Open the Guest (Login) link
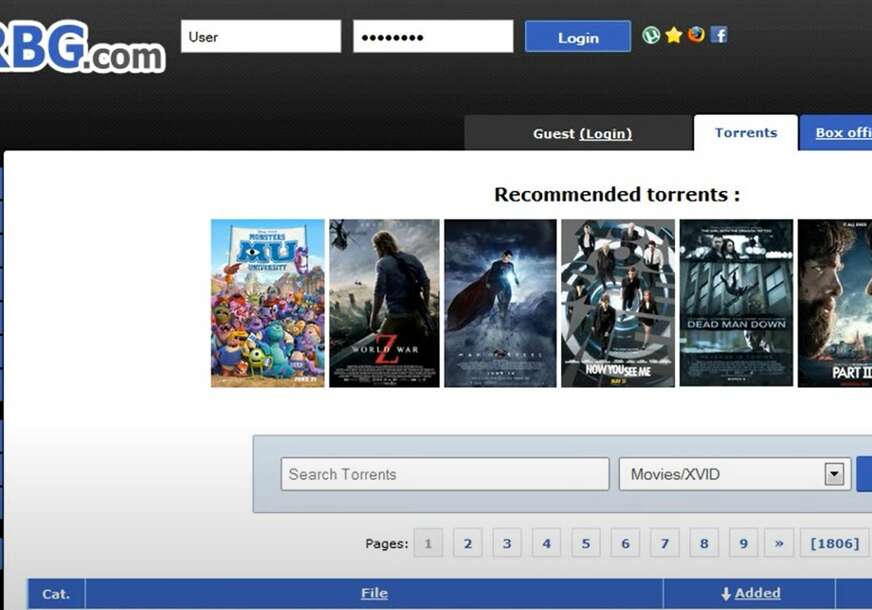Viewport: 872px width, 610px height. [x=606, y=134]
